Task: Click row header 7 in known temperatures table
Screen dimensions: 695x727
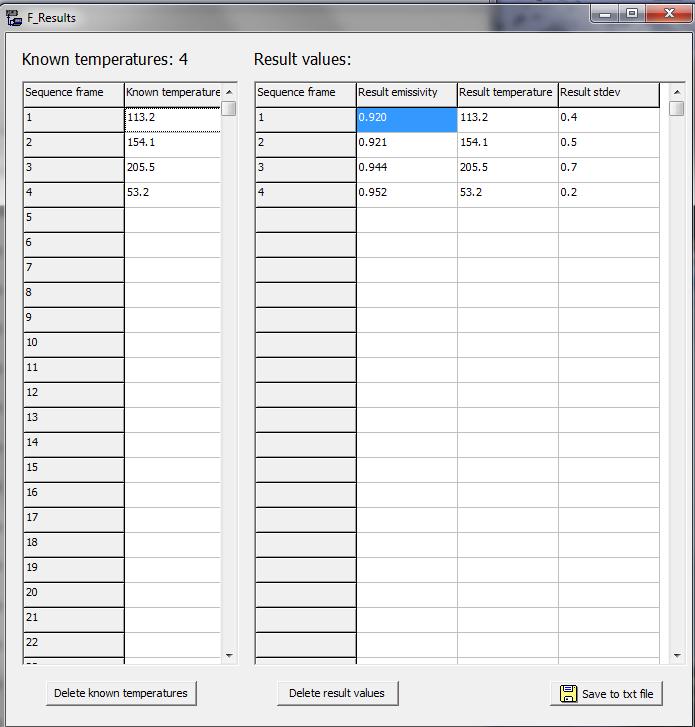Action: pos(74,270)
